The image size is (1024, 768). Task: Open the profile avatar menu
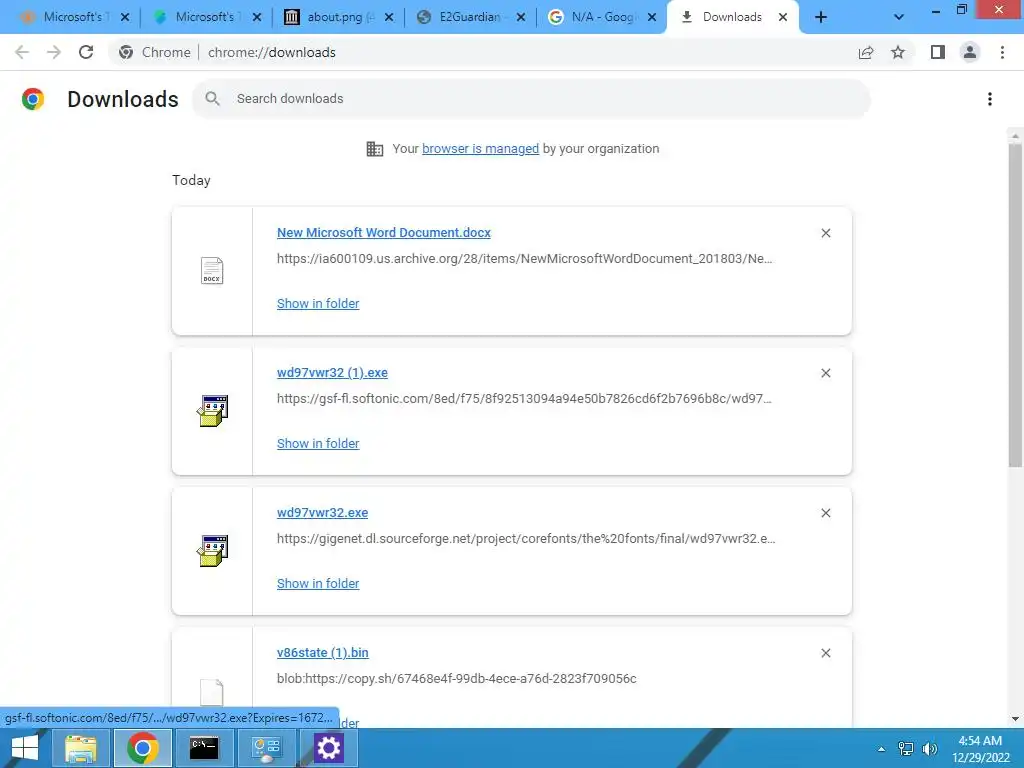[970, 52]
